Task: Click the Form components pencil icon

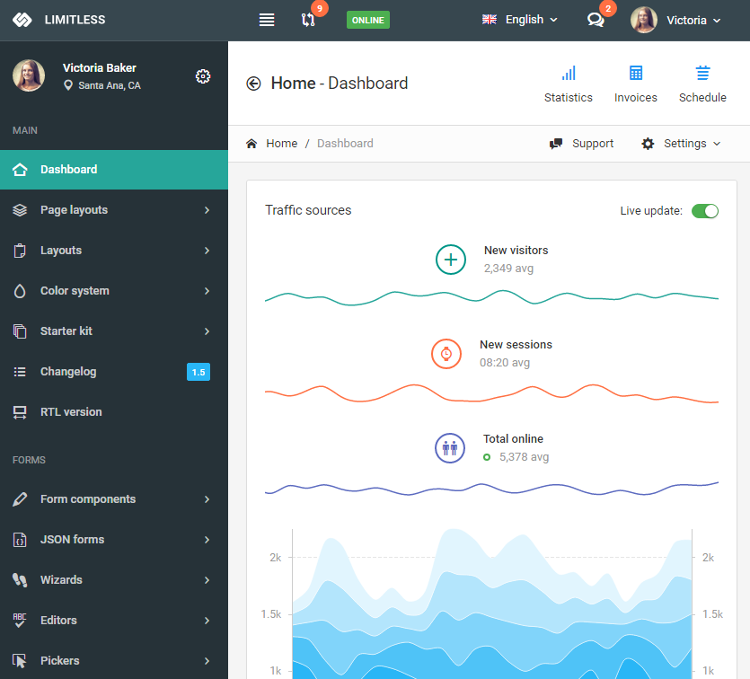Action: (x=20, y=499)
